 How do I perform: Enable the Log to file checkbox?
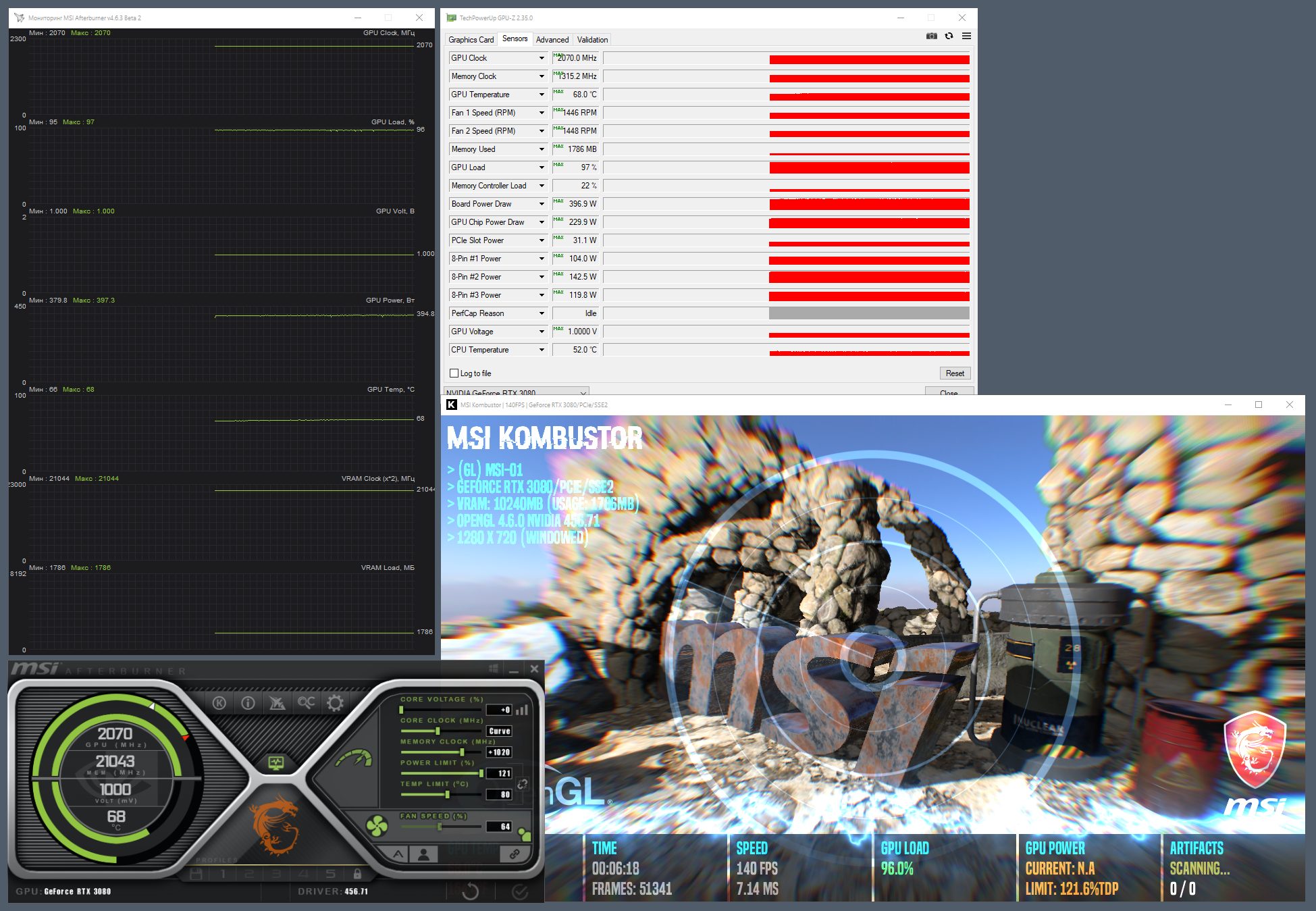[454, 373]
